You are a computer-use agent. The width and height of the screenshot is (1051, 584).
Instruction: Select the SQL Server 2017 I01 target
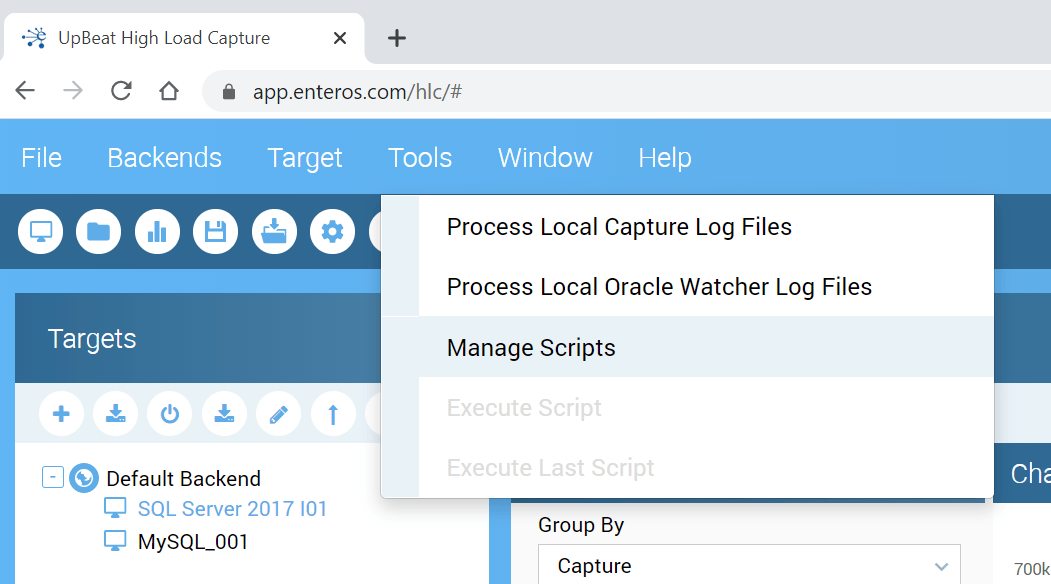[x=232, y=509]
